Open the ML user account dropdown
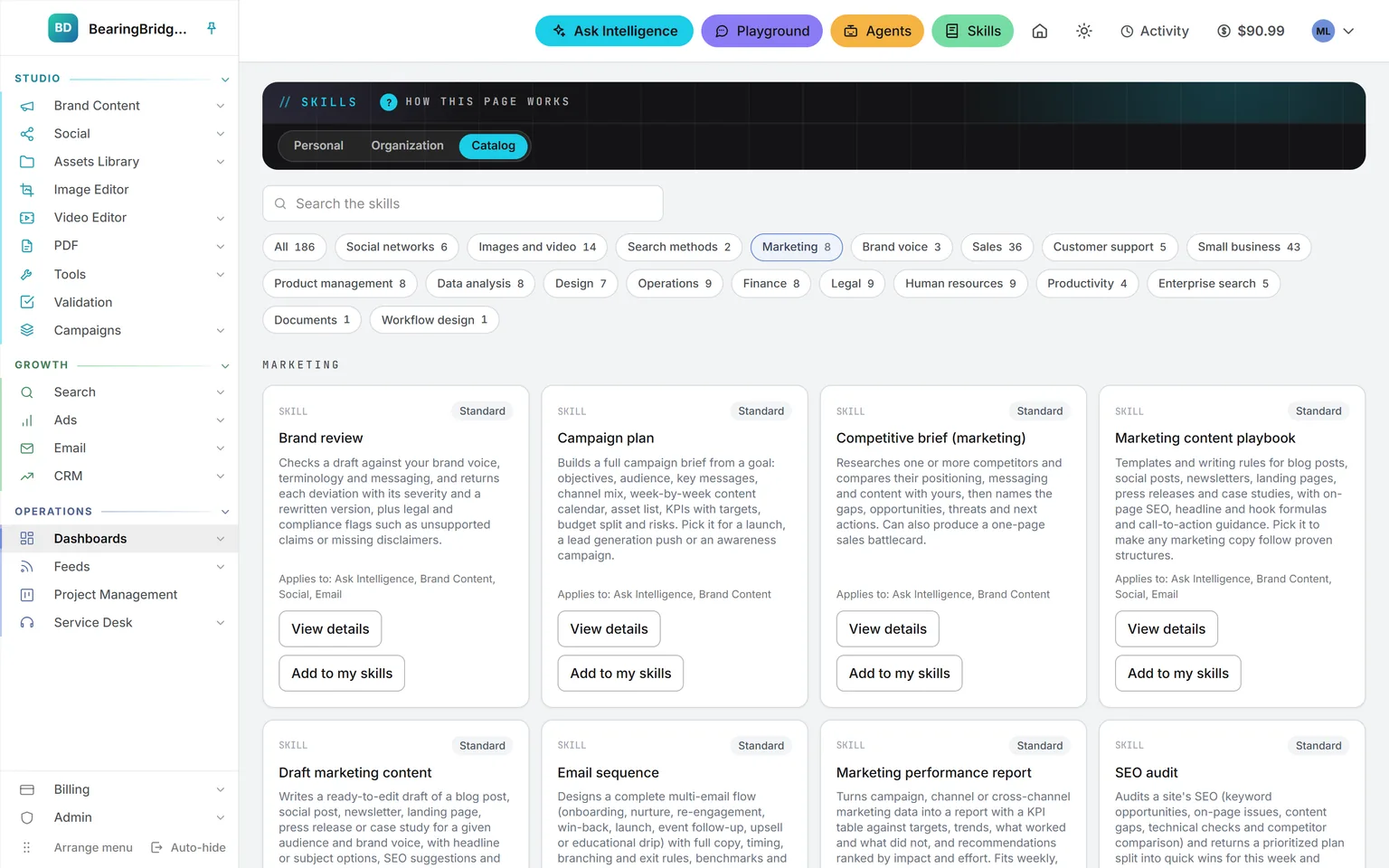The width and height of the screenshot is (1389, 868). [x=1334, y=31]
